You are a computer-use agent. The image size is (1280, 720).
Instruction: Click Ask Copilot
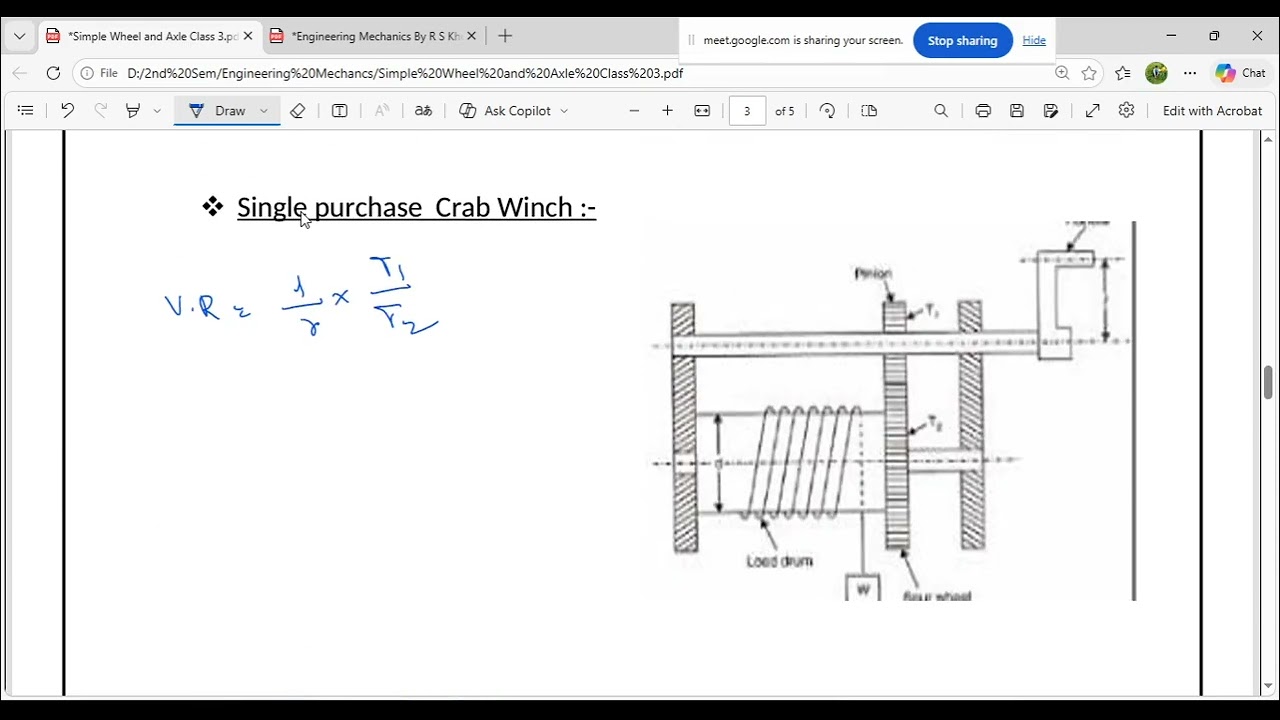point(505,111)
